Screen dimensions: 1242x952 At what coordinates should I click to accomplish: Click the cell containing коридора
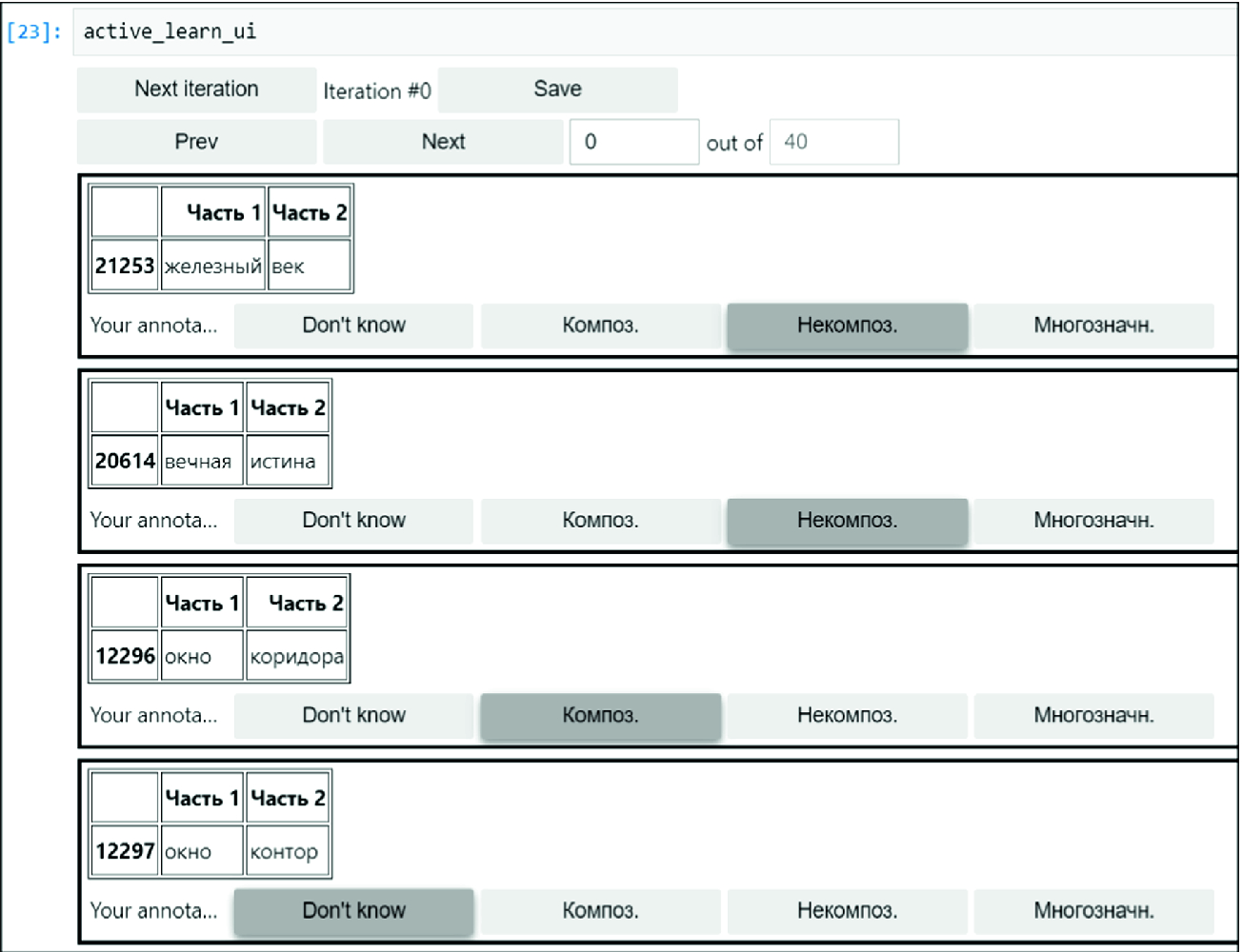pos(297,656)
